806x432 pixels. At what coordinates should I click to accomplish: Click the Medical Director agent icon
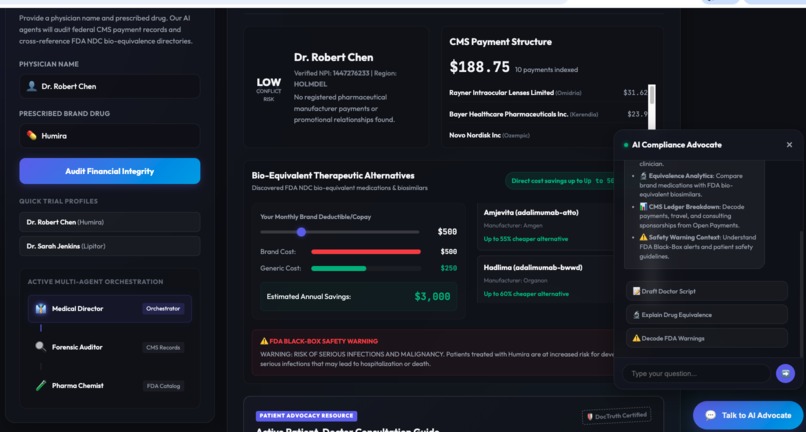41,309
